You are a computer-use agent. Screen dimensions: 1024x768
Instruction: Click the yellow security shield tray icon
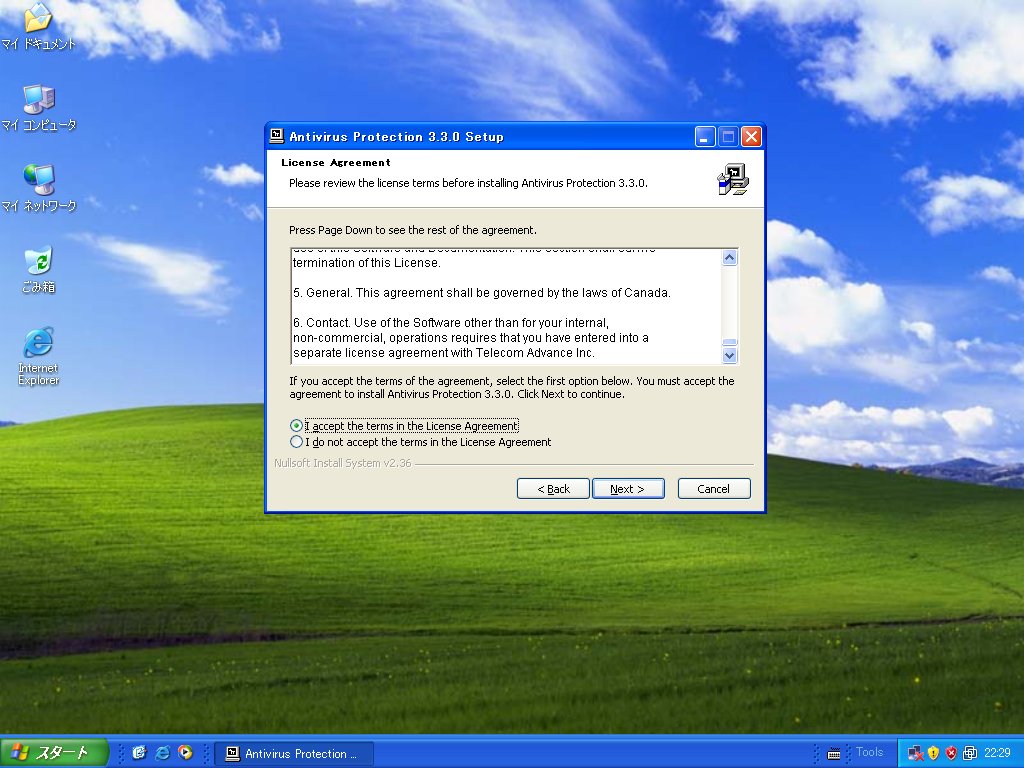[934, 754]
